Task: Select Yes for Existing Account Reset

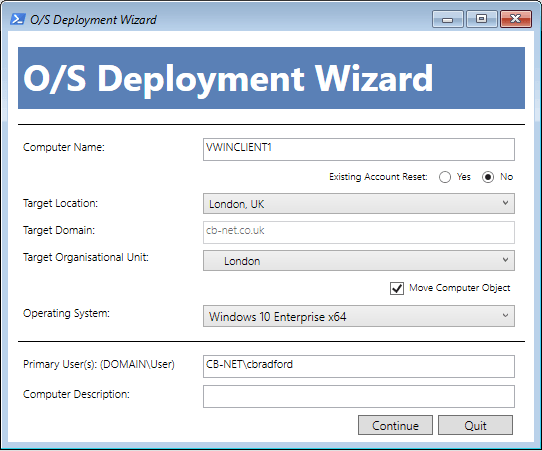Action: (x=445, y=177)
